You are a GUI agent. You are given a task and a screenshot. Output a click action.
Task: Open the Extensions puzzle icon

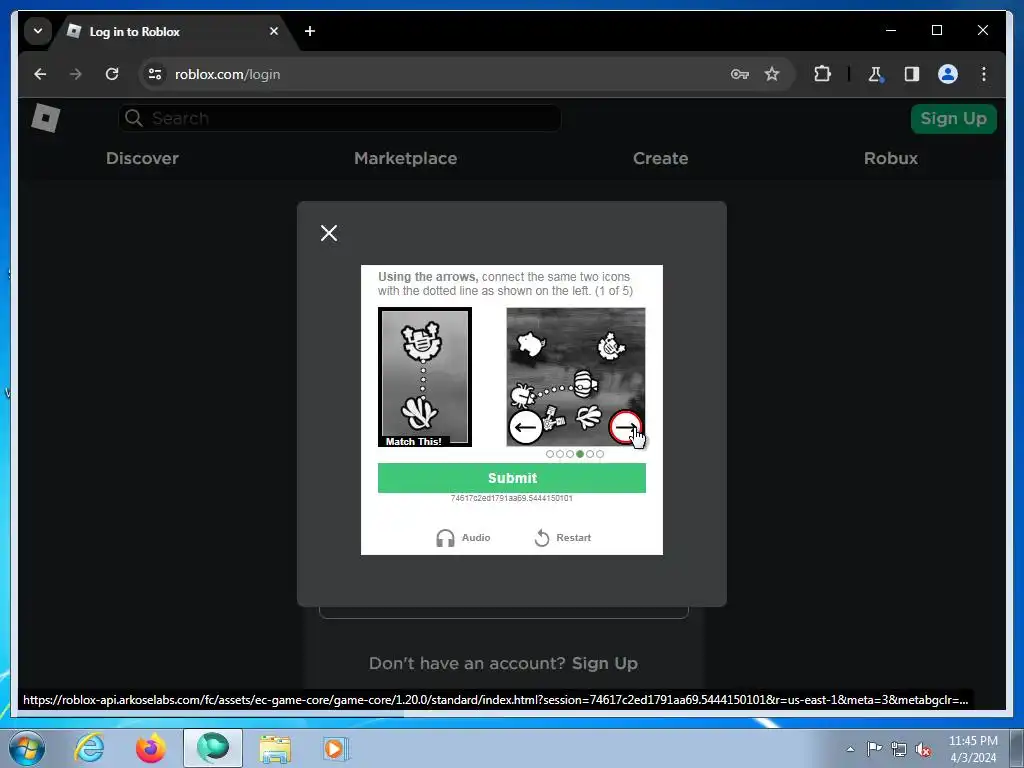[822, 74]
